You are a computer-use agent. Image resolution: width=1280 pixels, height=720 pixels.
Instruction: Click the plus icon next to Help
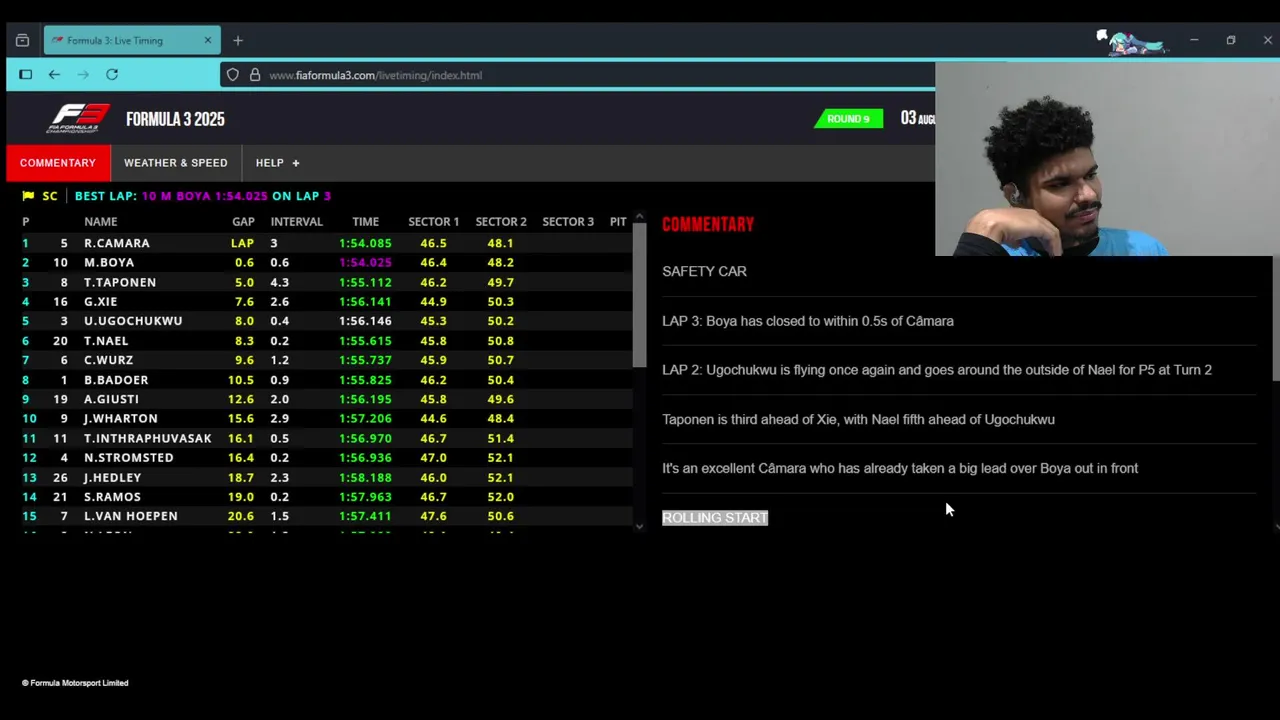[295, 163]
